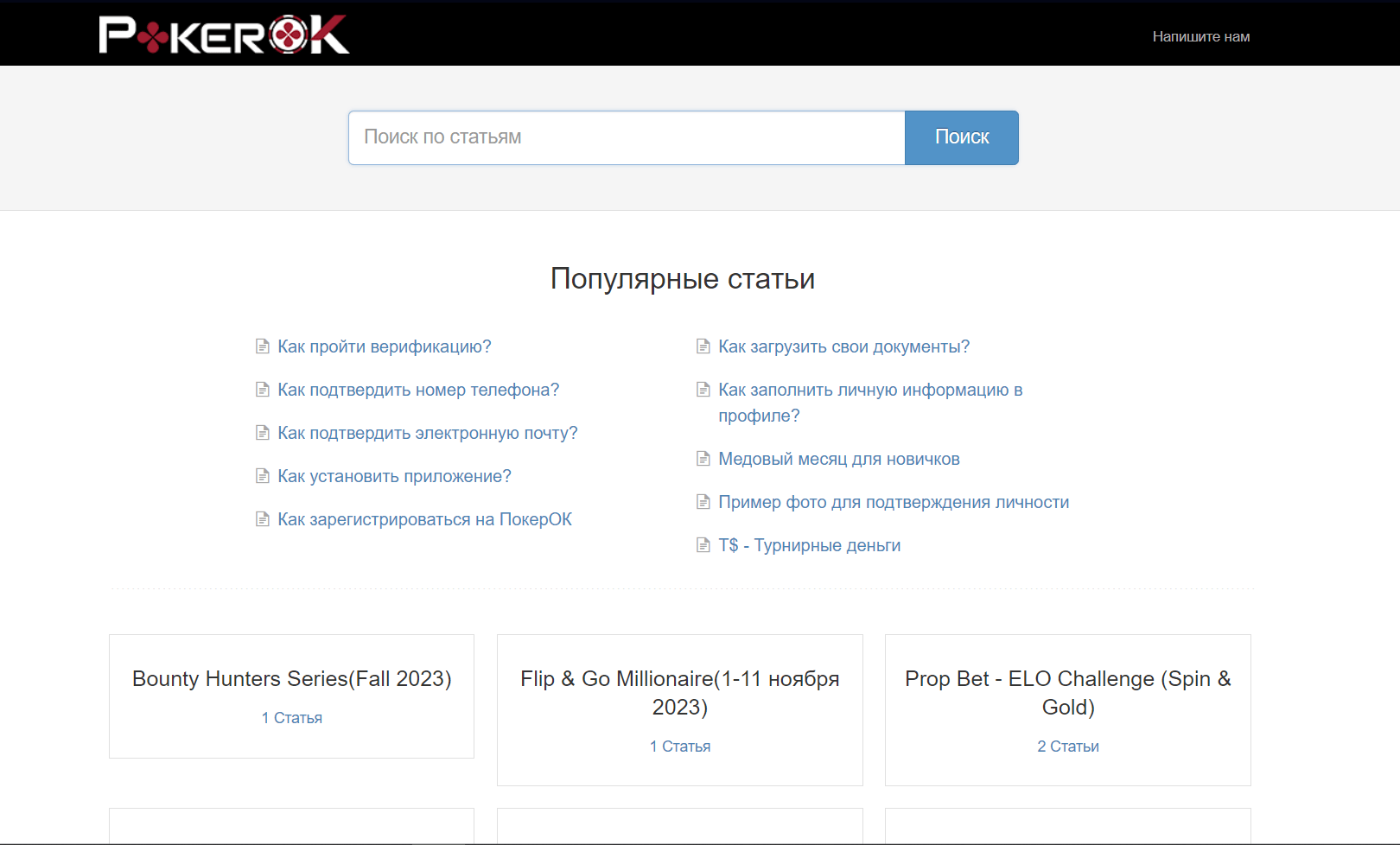Open article T$ - Турнирные деньги

[810, 545]
